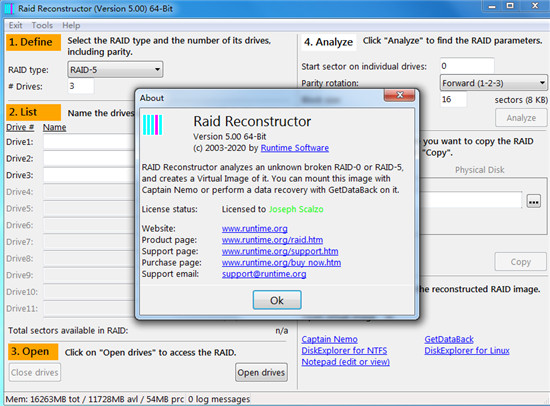
Task: Open the www.runtime.org/support.htm link
Action: tap(280, 251)
